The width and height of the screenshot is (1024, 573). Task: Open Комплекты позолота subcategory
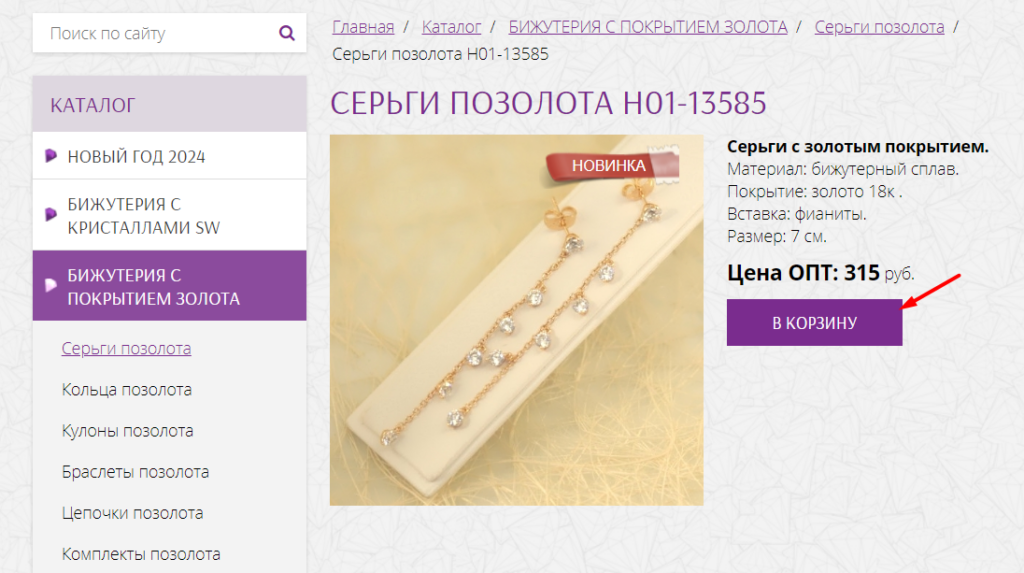(141, 554)
